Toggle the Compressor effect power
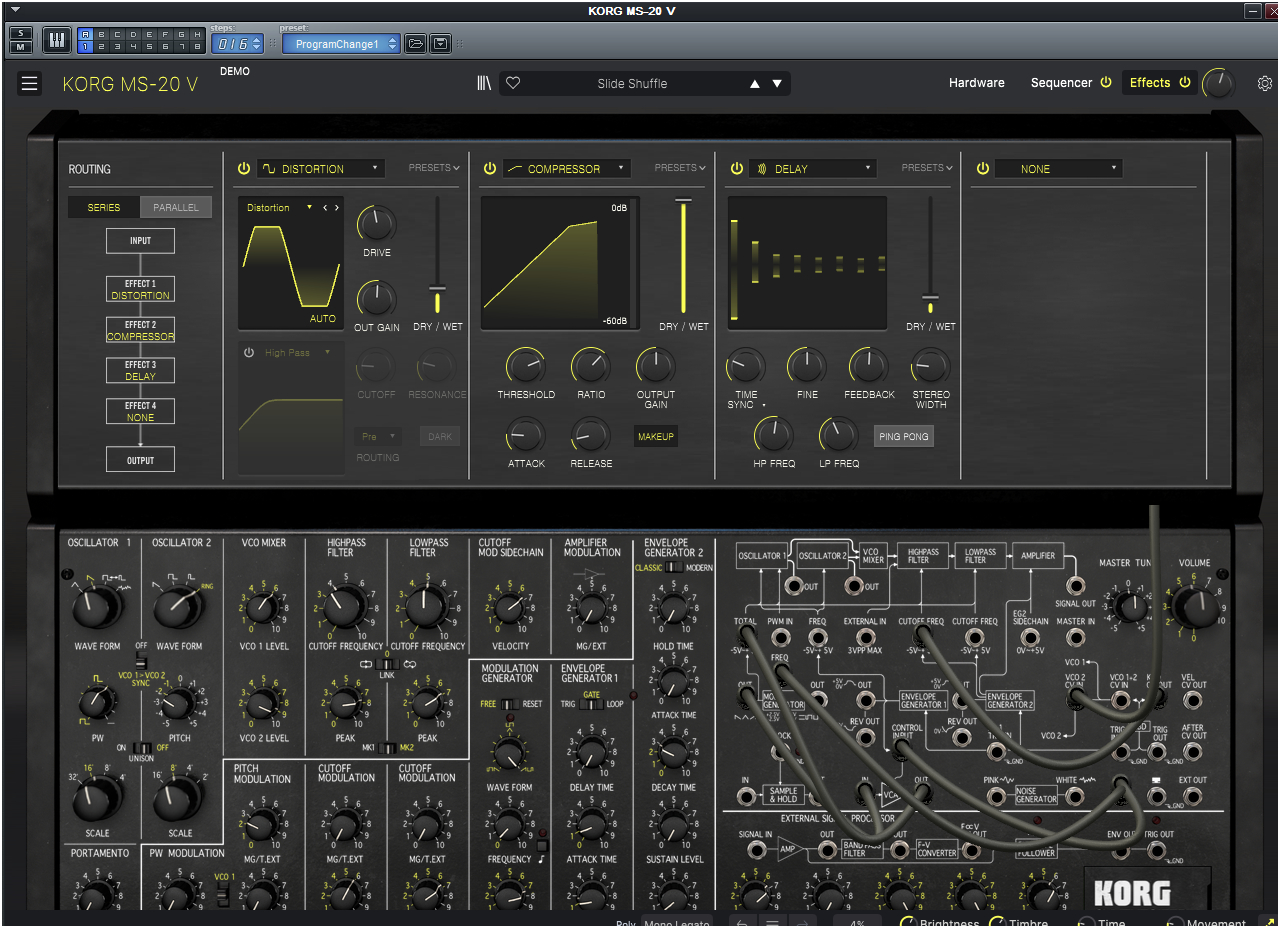The height and width of the screenshot is (928, 1280). pyautogui.click(x=489, y=169)
